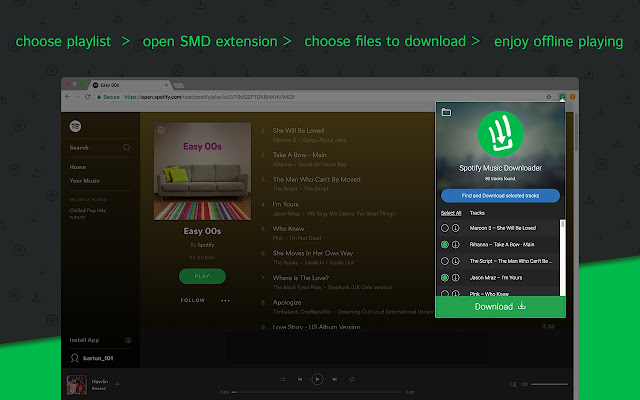Click the green PLAY button
The image size is (640, 400).
pyautogui.click(x=202, y=276)
